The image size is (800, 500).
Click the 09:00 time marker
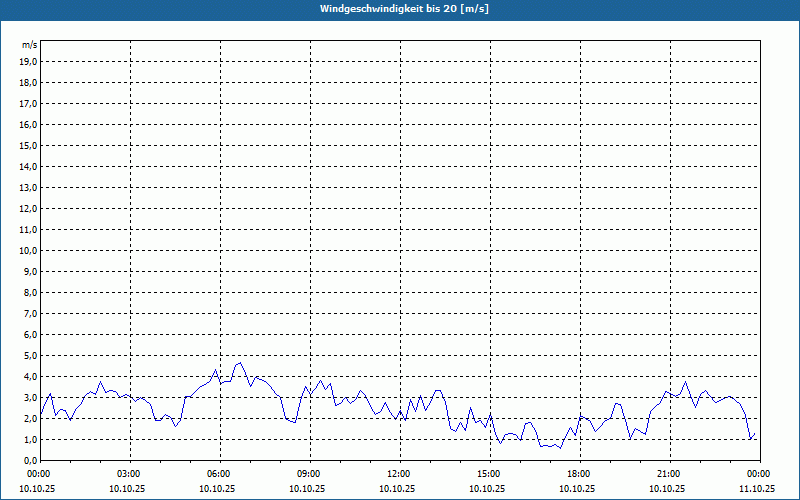coord(308,474)
